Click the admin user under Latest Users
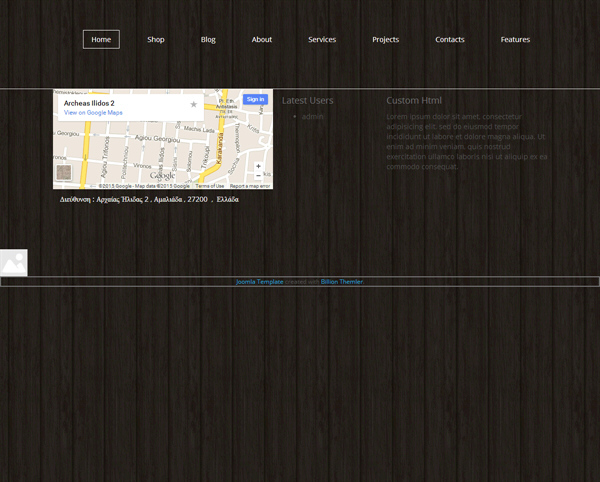This screenshot has width=600, height=482. (x=313, y=117)
